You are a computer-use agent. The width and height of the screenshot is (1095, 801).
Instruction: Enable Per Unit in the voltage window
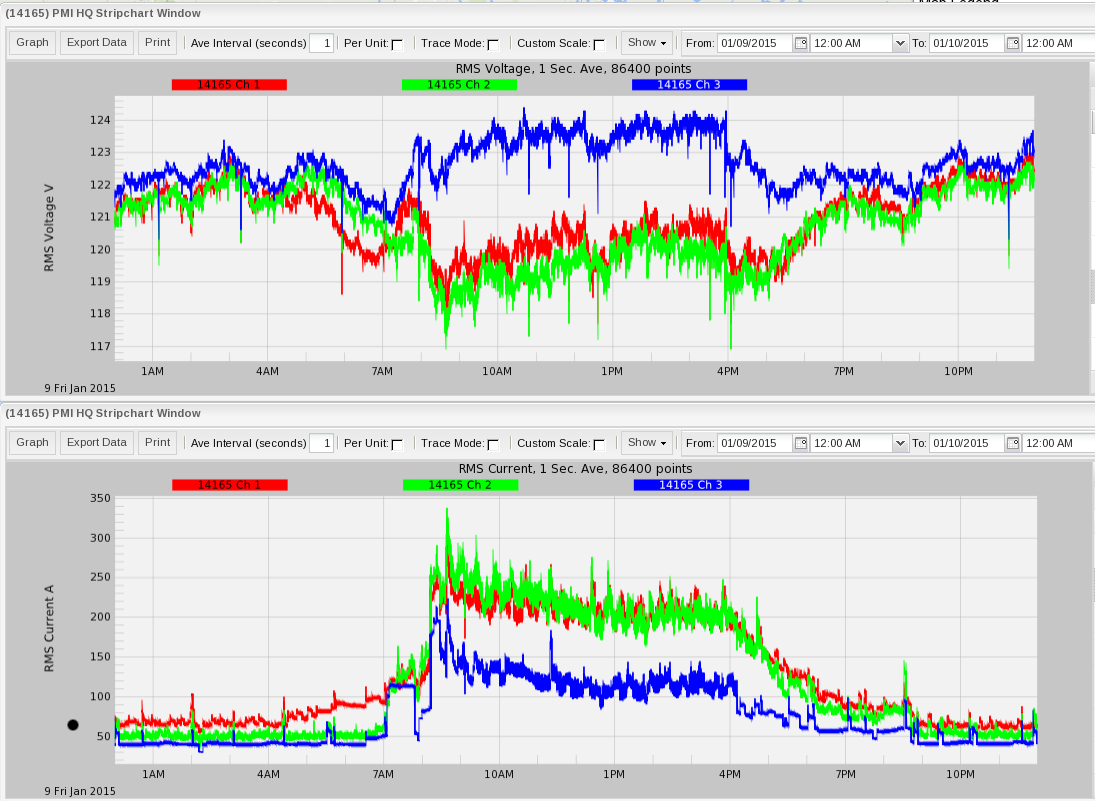pyautogui.click(x=397, y=44)
